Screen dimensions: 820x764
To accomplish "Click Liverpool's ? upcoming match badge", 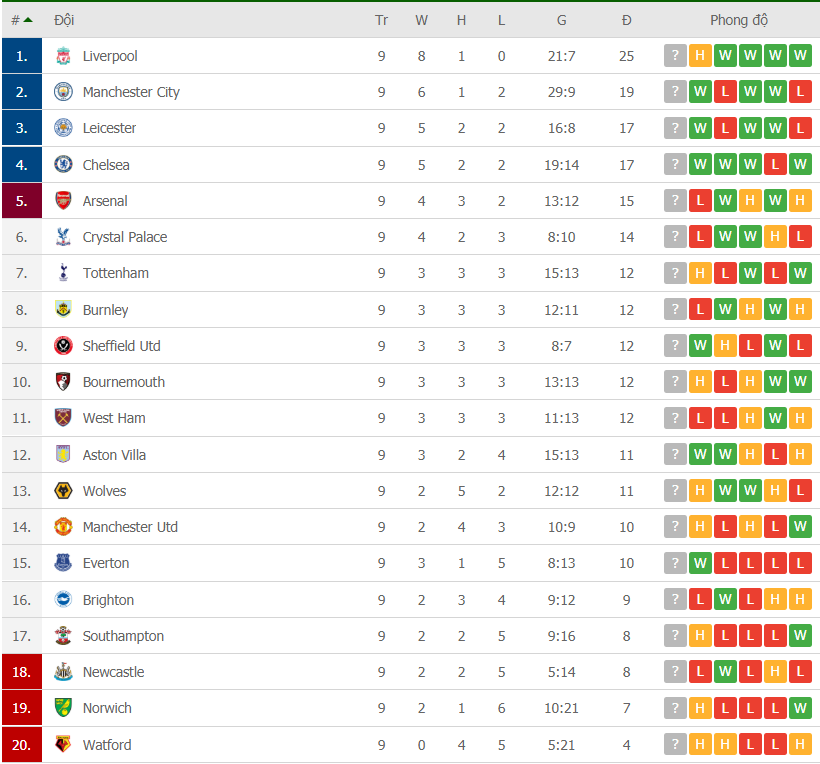I will 675,56.
